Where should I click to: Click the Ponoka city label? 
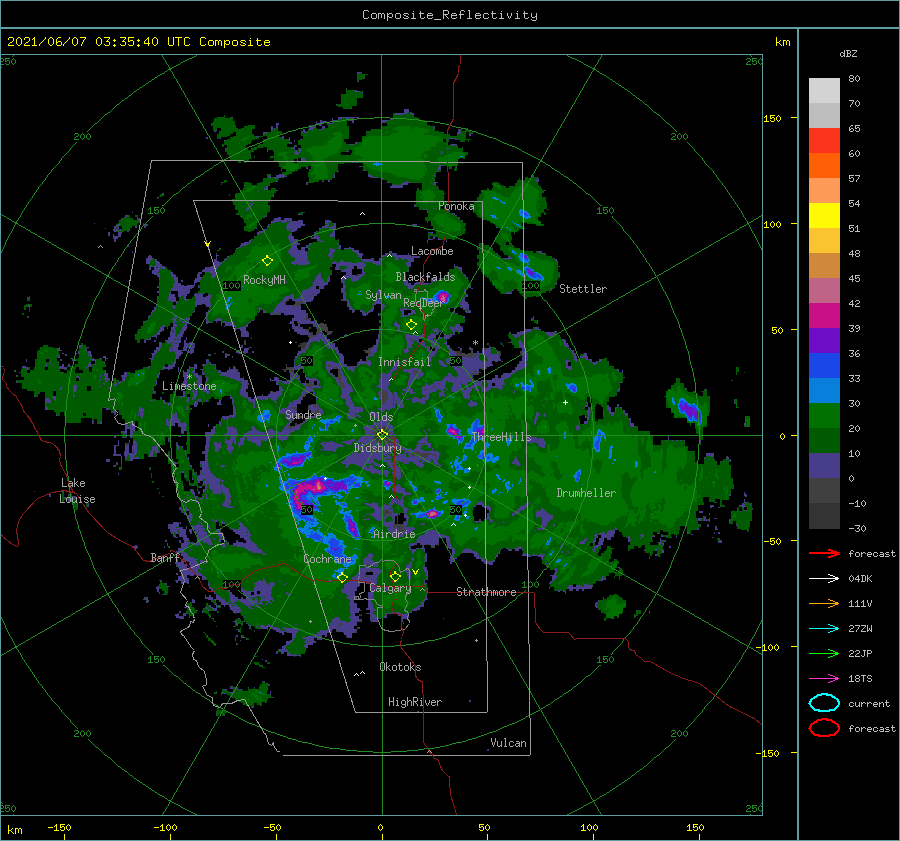pyautogui.click(x=456, y=206)
